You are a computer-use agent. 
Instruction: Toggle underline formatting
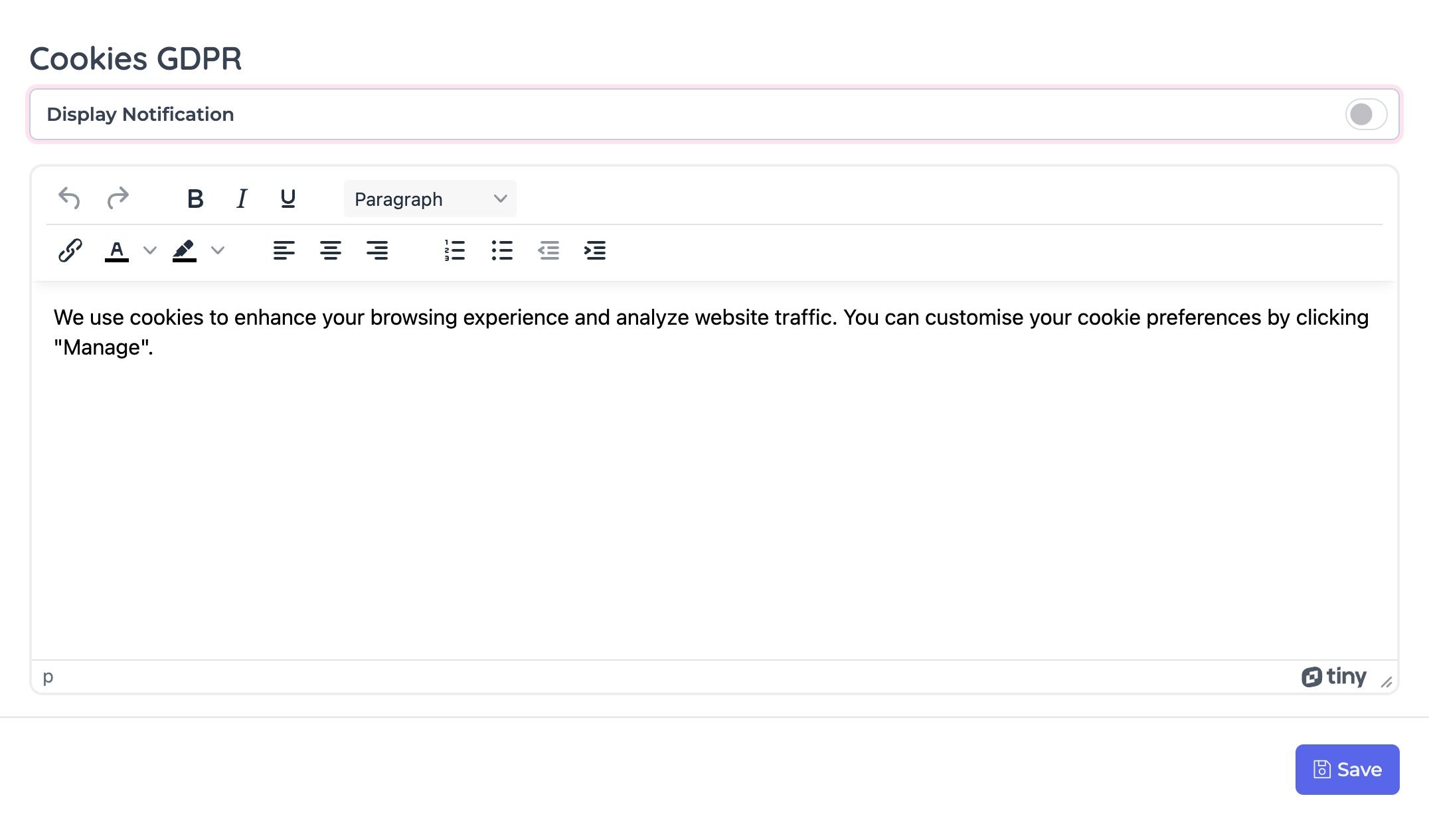[x=288, y=199]
